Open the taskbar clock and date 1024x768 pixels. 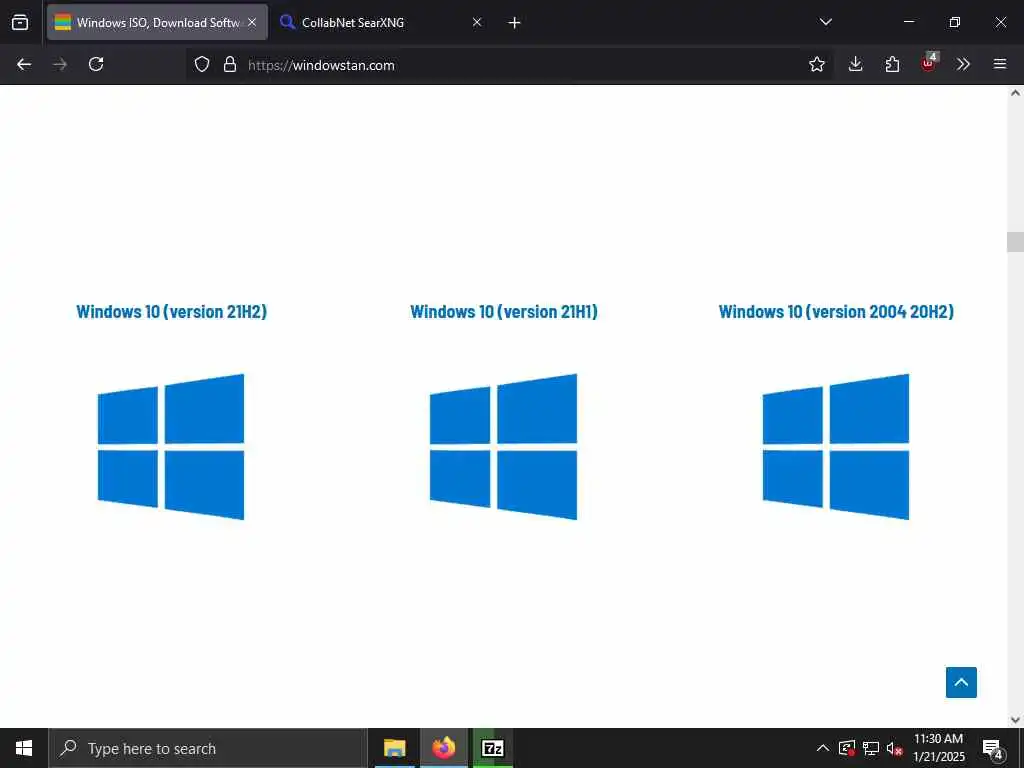coord(938,748)
